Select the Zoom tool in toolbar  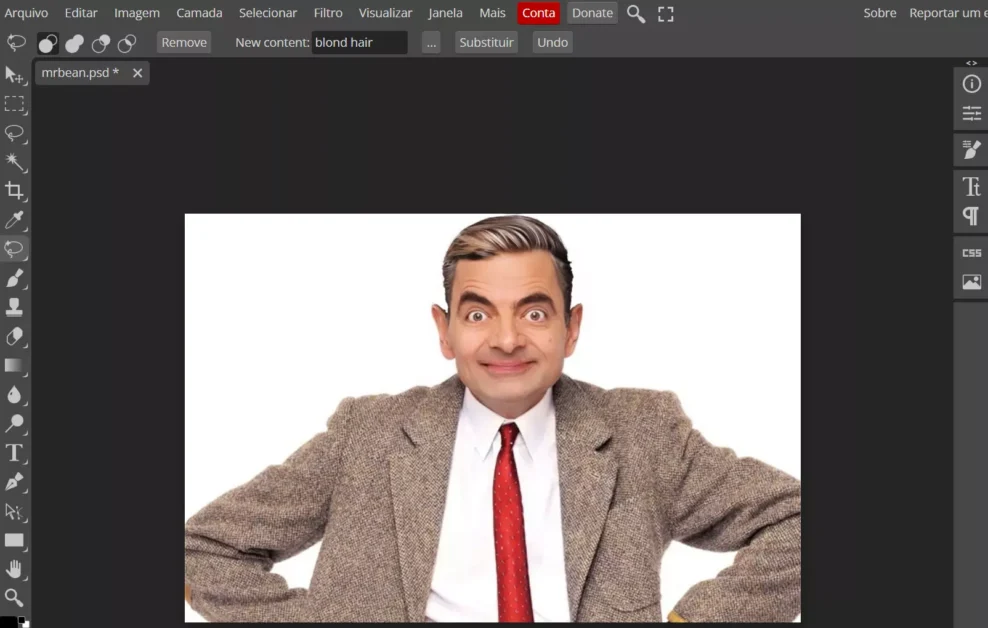click(x=14, y=597)
